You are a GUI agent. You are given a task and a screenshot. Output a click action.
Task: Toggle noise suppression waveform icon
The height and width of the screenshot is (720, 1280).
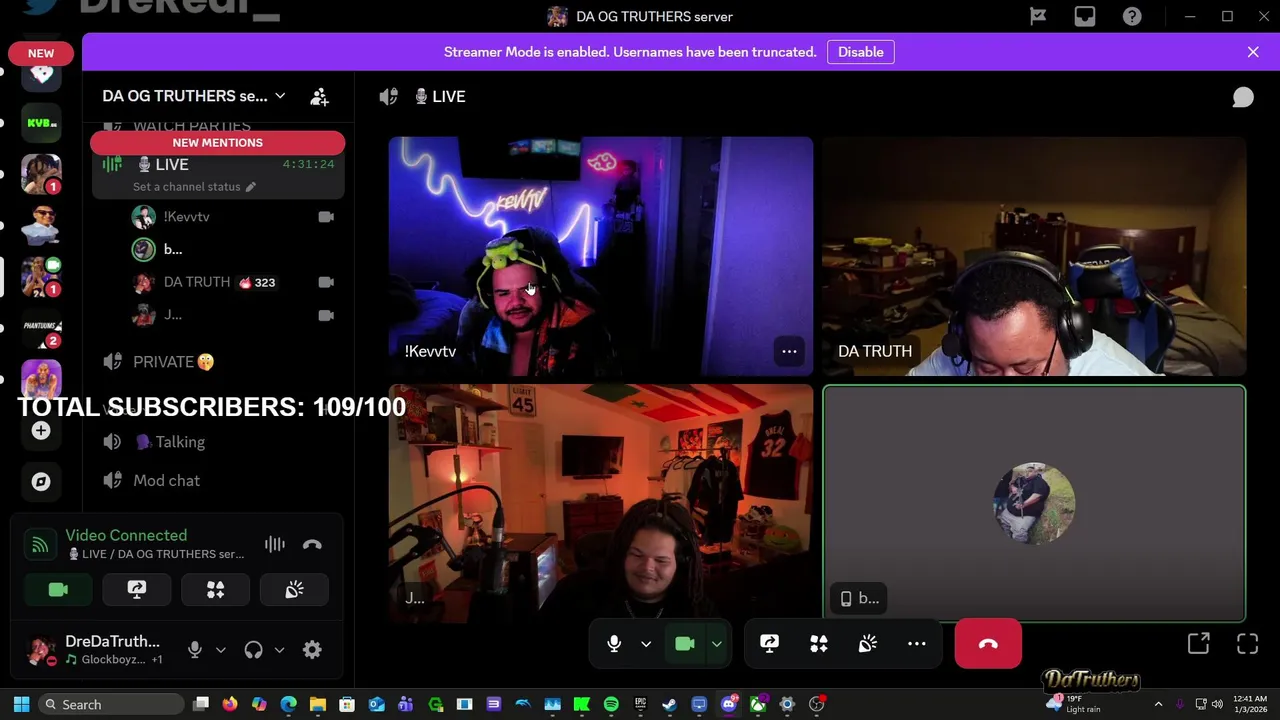point(275,544)
